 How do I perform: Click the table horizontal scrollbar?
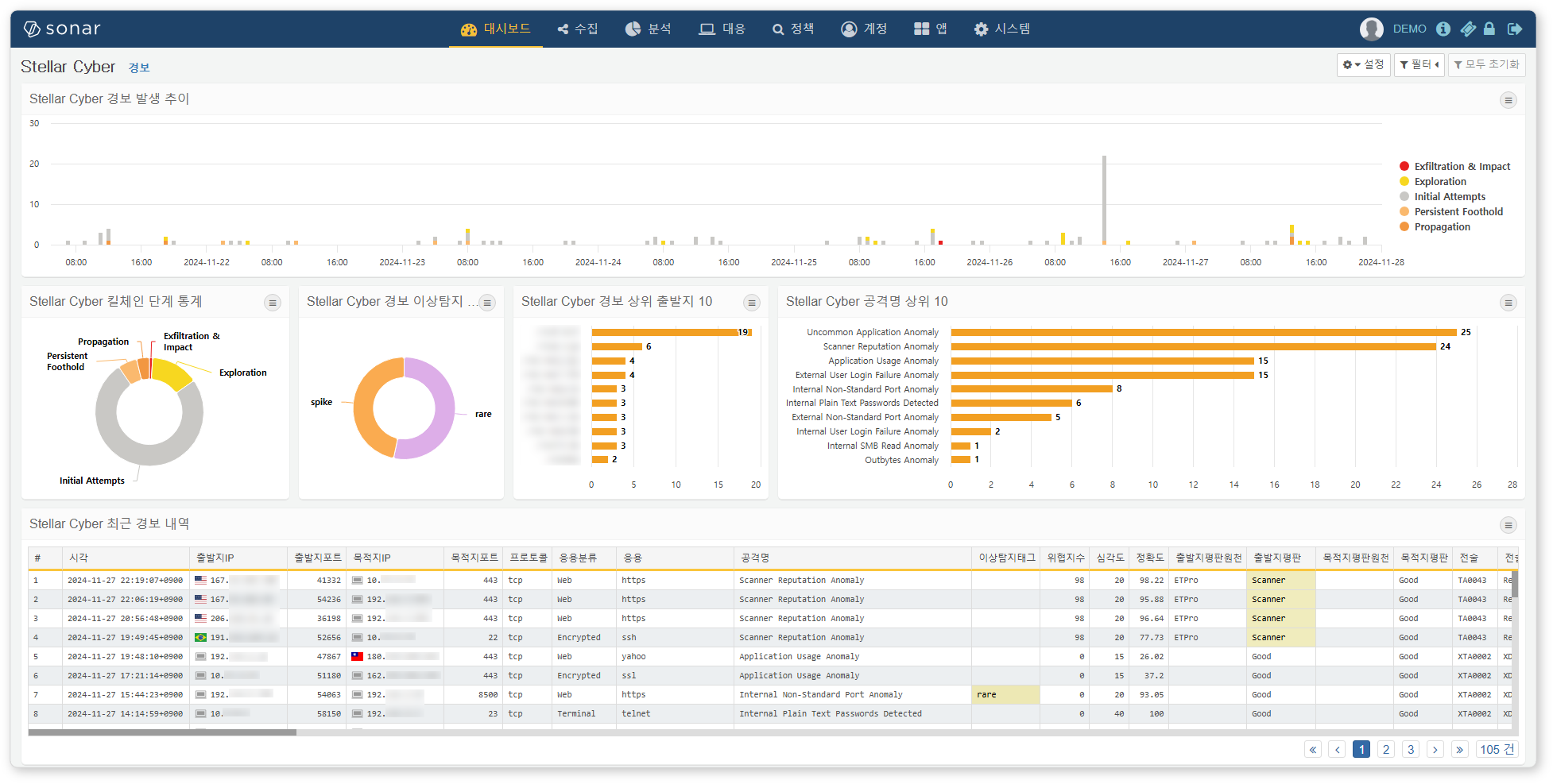[x=162, y=732]
